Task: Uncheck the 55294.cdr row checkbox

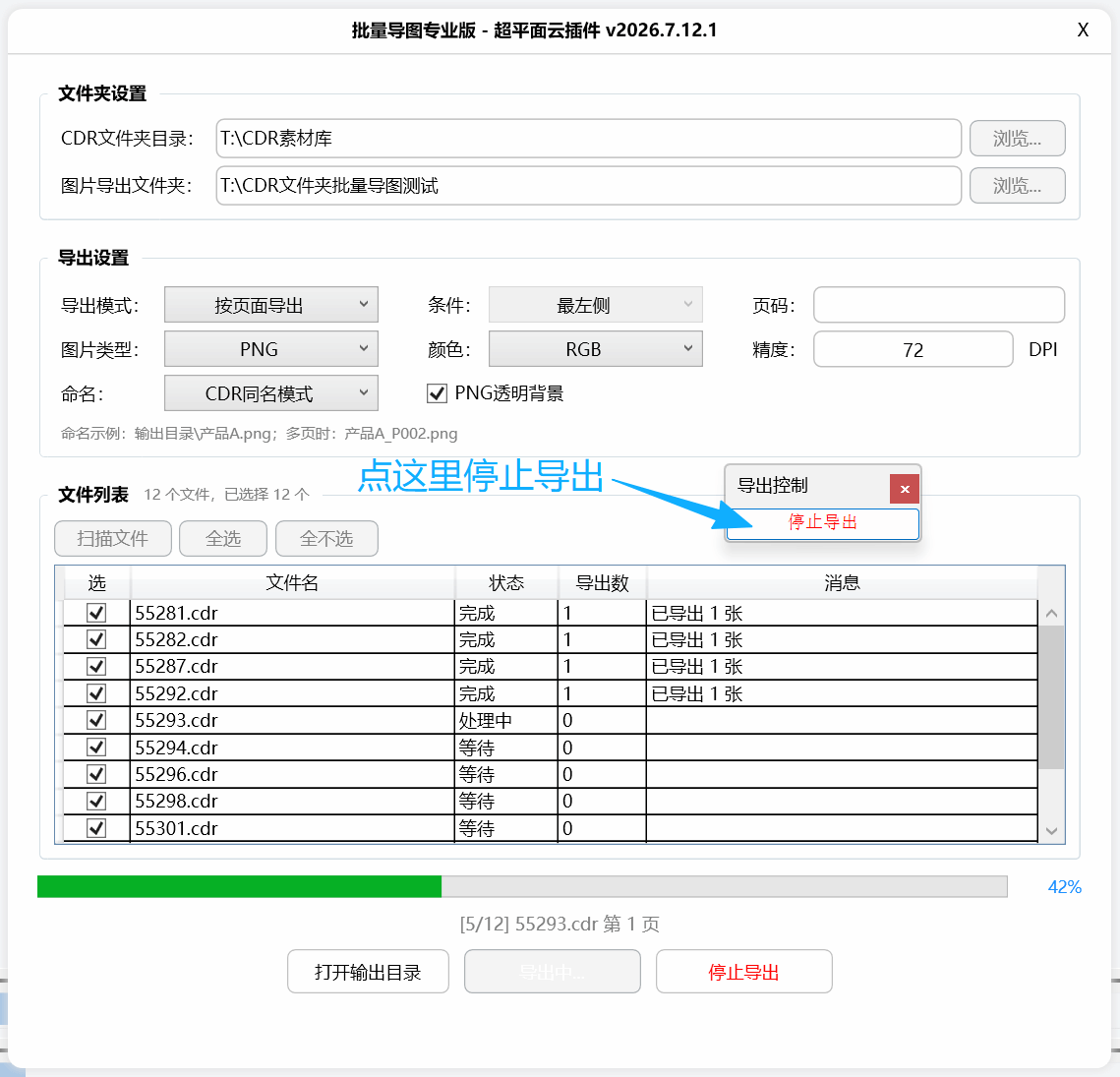Action: tap(96, 747)
